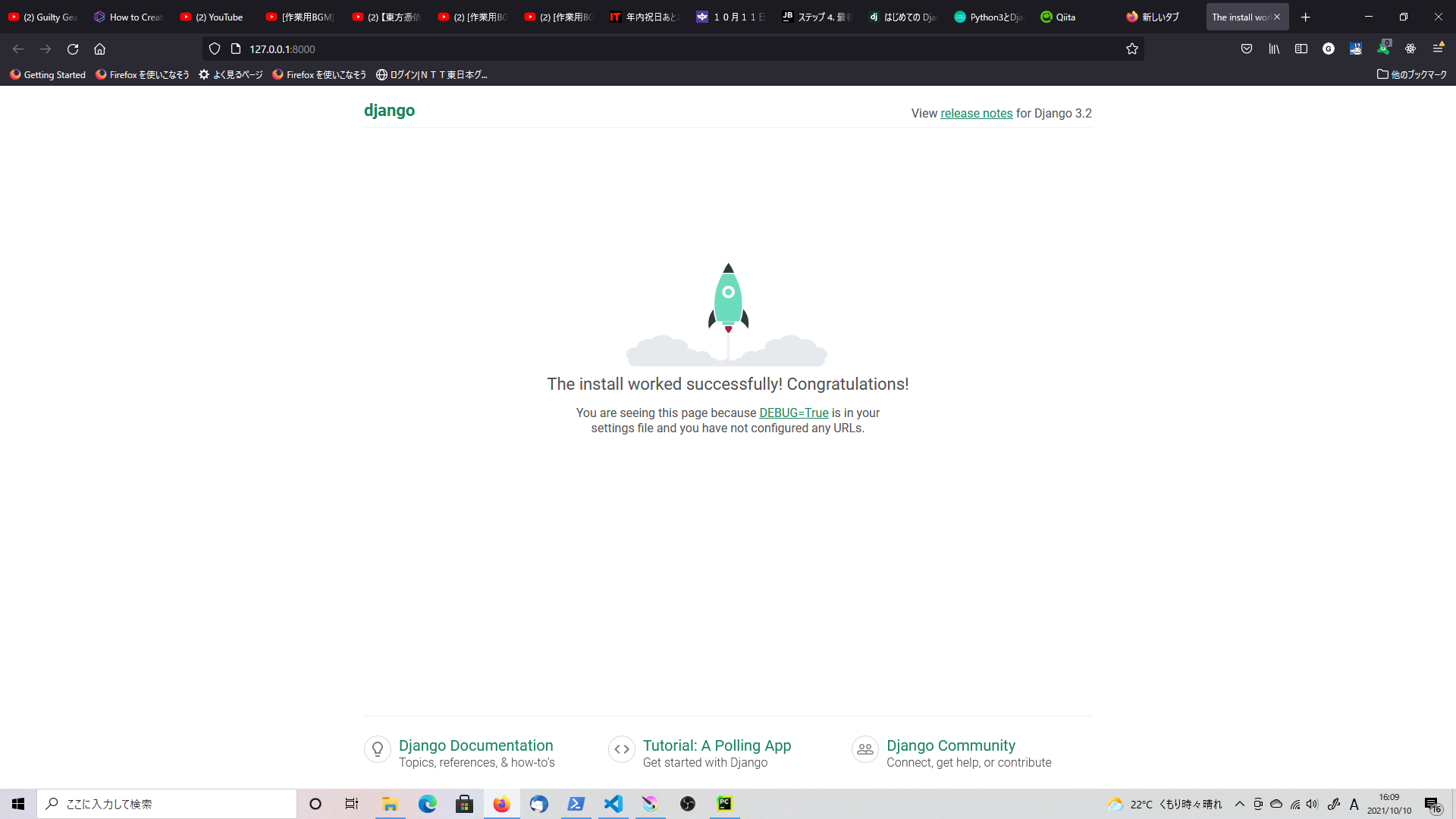Bookmark this page with star icon
1456x819 pixels.
(1131, 49)
